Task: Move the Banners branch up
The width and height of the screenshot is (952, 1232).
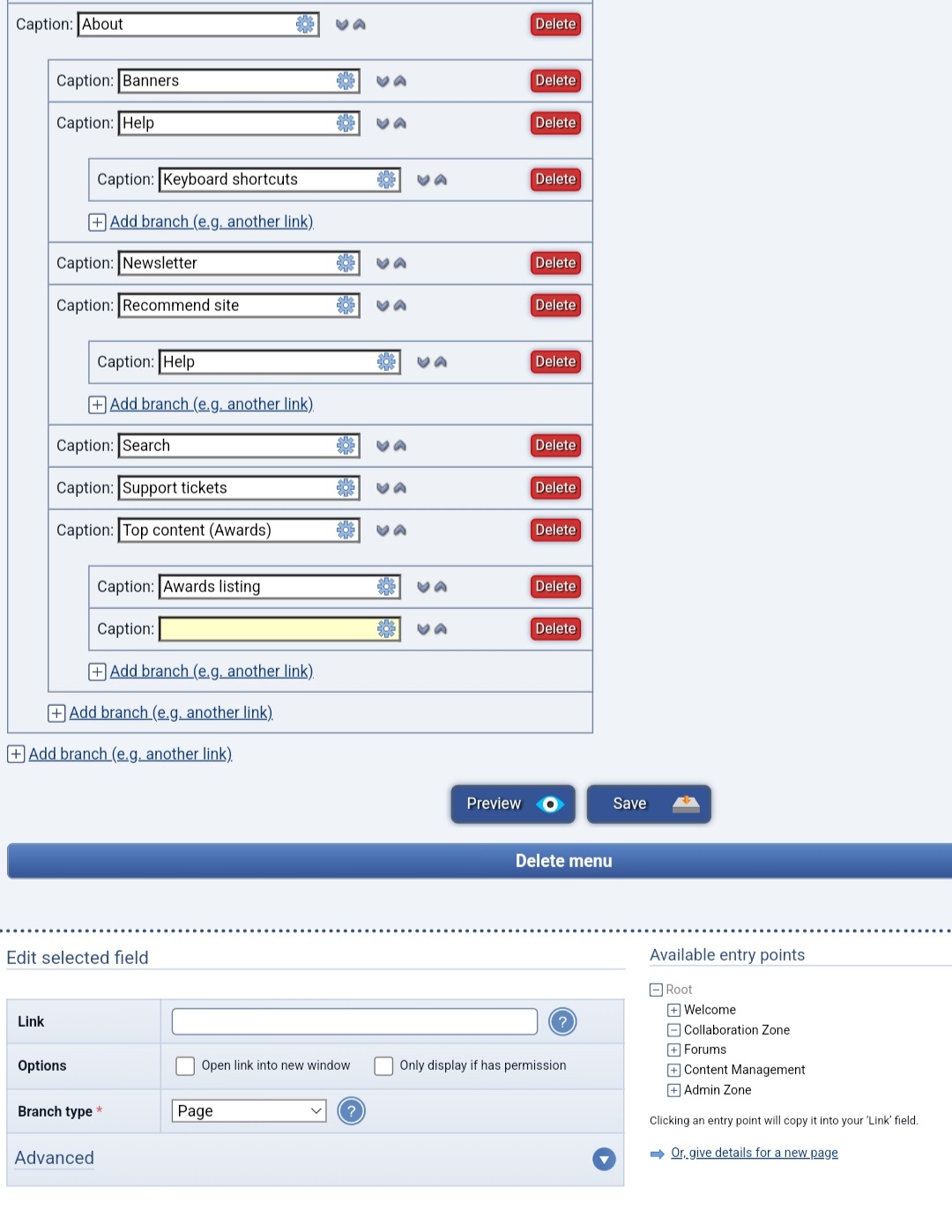Action: [400, 81]
